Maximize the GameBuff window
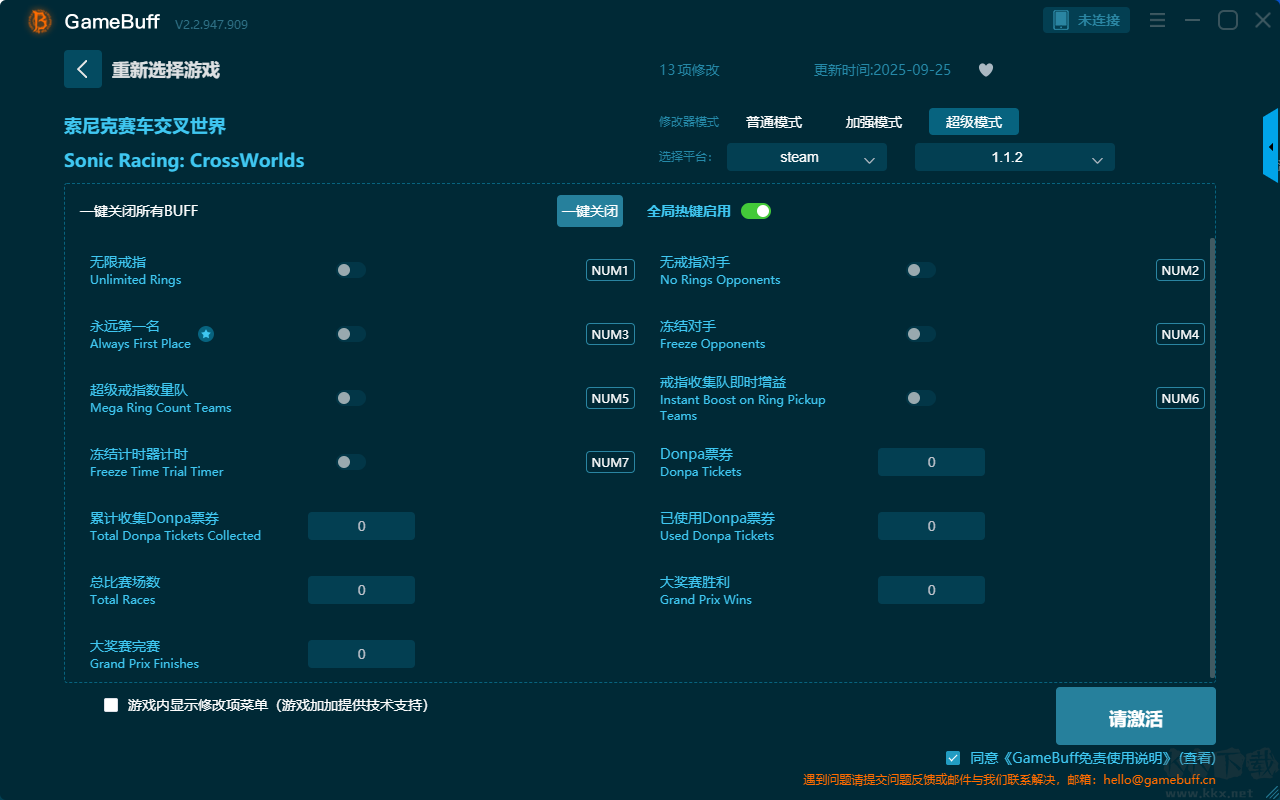Screen dimensions: 1280x800 pos(1227,20)
